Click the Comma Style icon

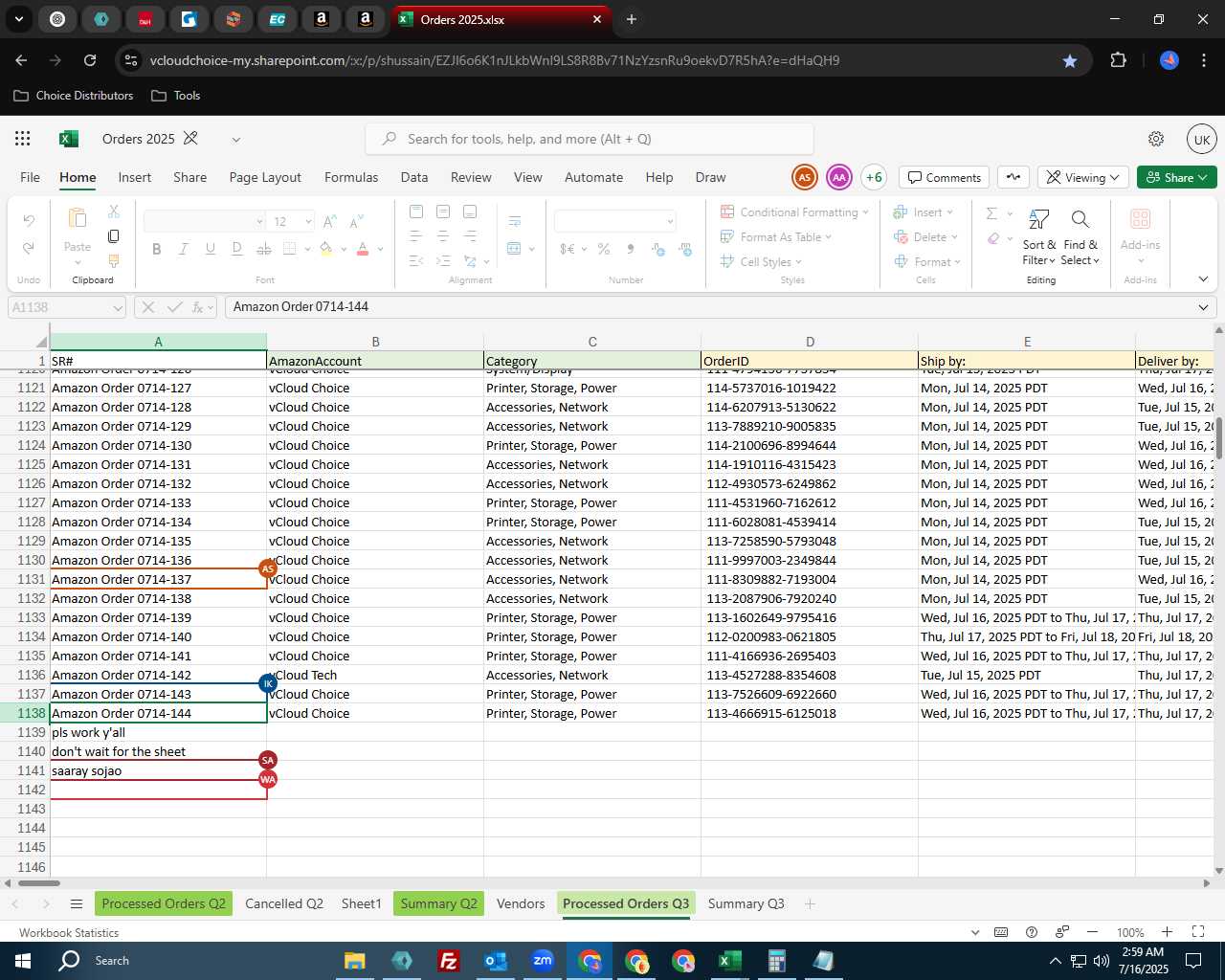[631, 249]
